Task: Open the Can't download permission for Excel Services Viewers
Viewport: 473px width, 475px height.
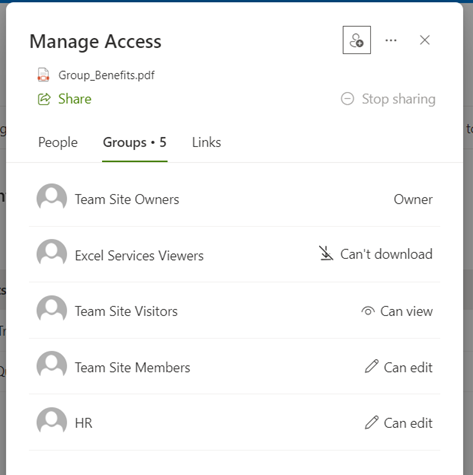Action: [x=376, y=254]
